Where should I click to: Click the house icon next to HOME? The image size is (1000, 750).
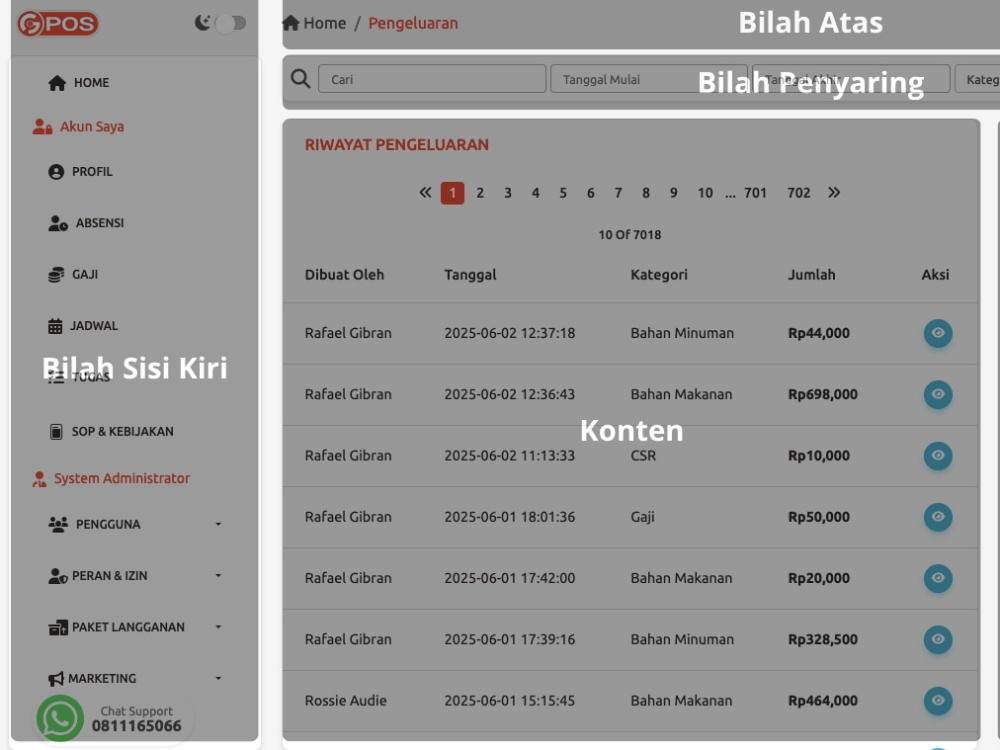click(57, 83)
